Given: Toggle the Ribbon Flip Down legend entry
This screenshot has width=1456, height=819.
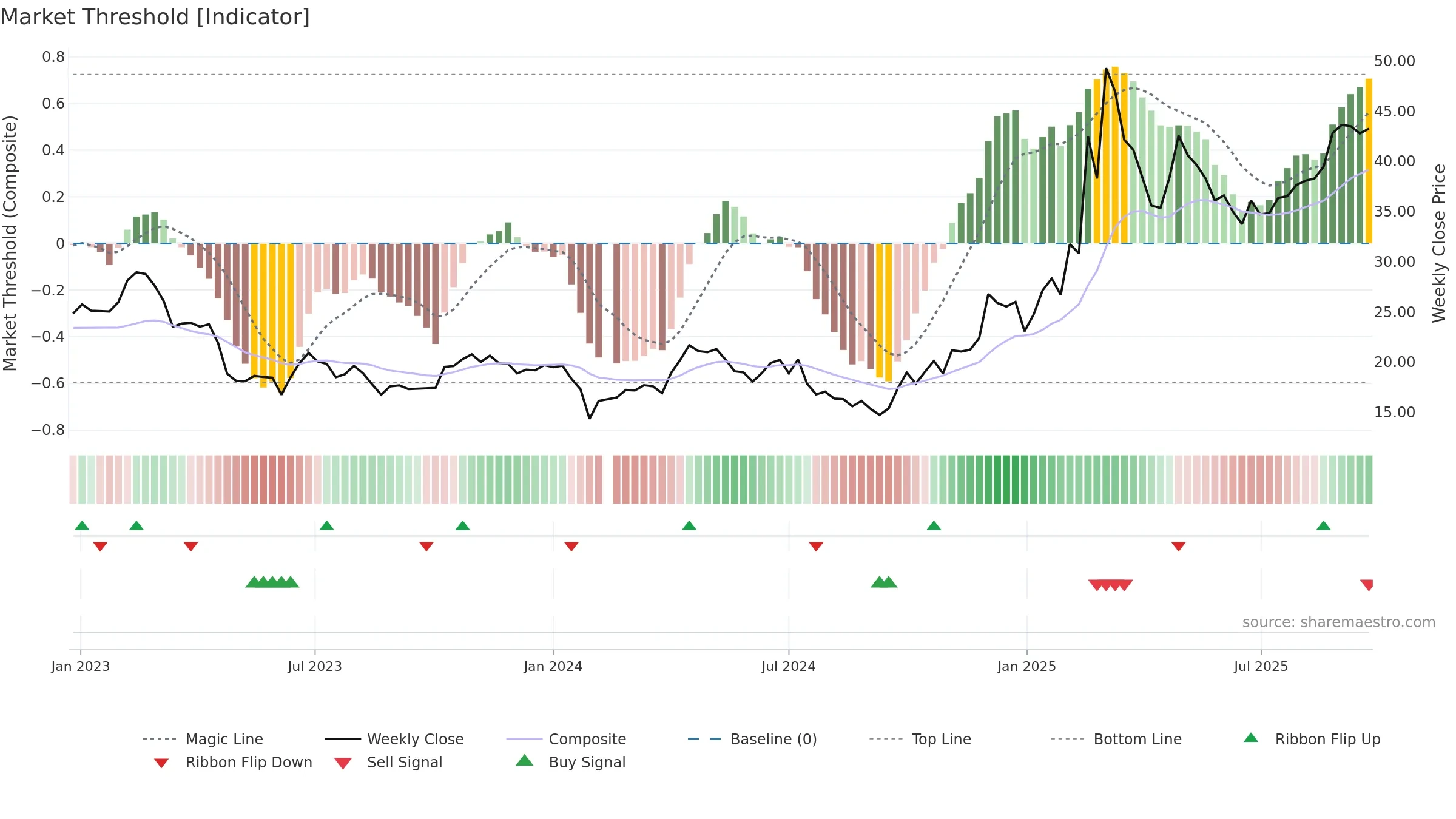Looking at the screenshot, I should coord(233,762).
